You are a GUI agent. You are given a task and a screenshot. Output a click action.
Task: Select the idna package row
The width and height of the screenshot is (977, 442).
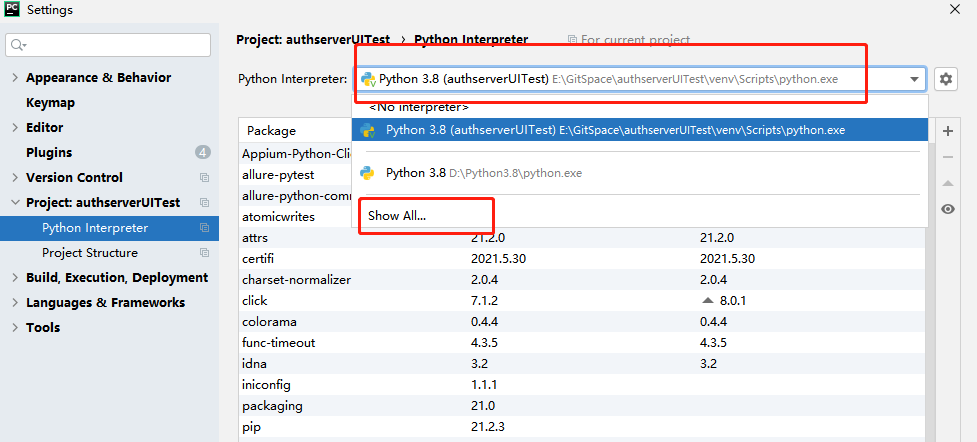click(582, 364)
